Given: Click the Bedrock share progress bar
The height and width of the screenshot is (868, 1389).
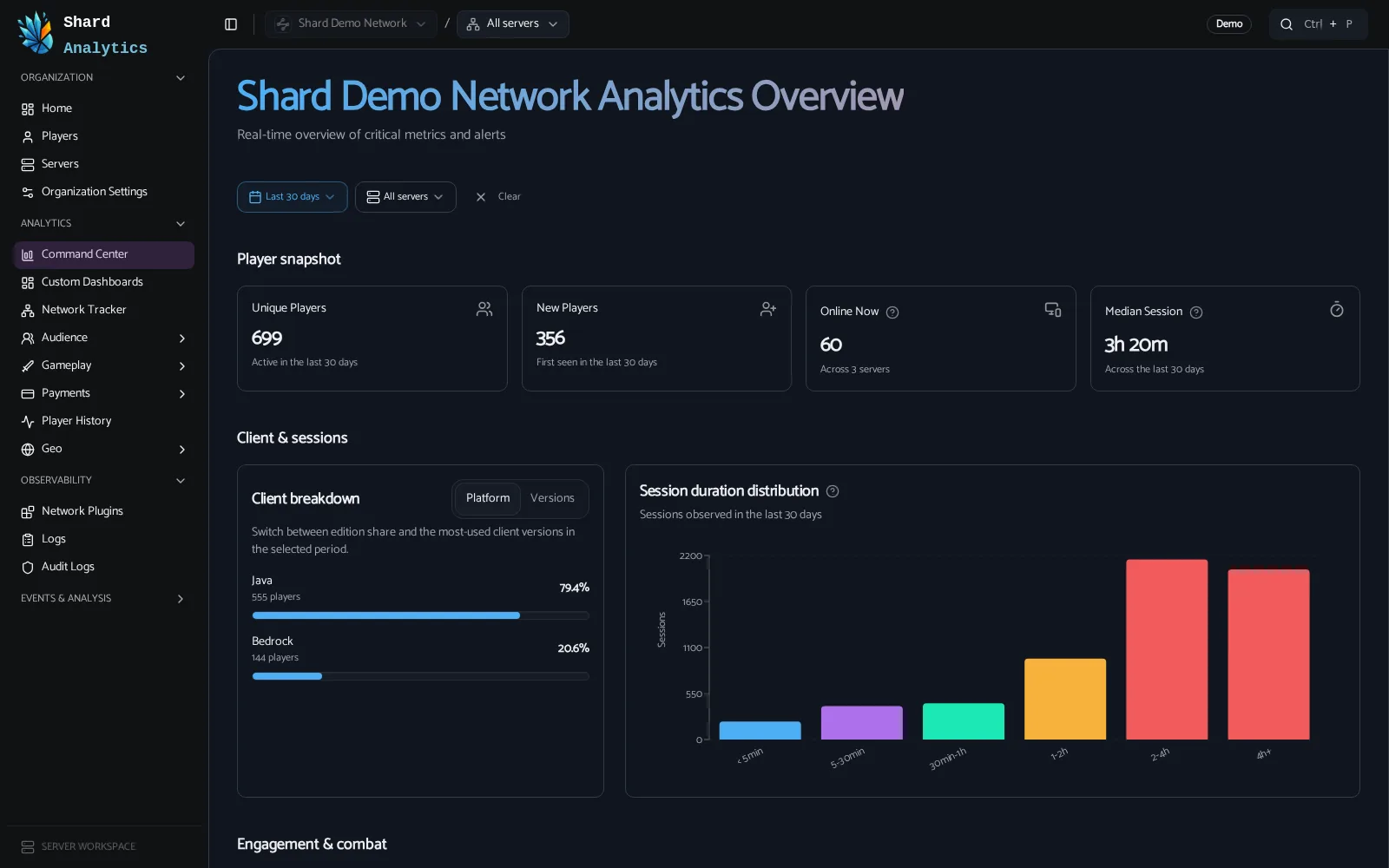Looking at the screenshot, I should click(420, 676).
